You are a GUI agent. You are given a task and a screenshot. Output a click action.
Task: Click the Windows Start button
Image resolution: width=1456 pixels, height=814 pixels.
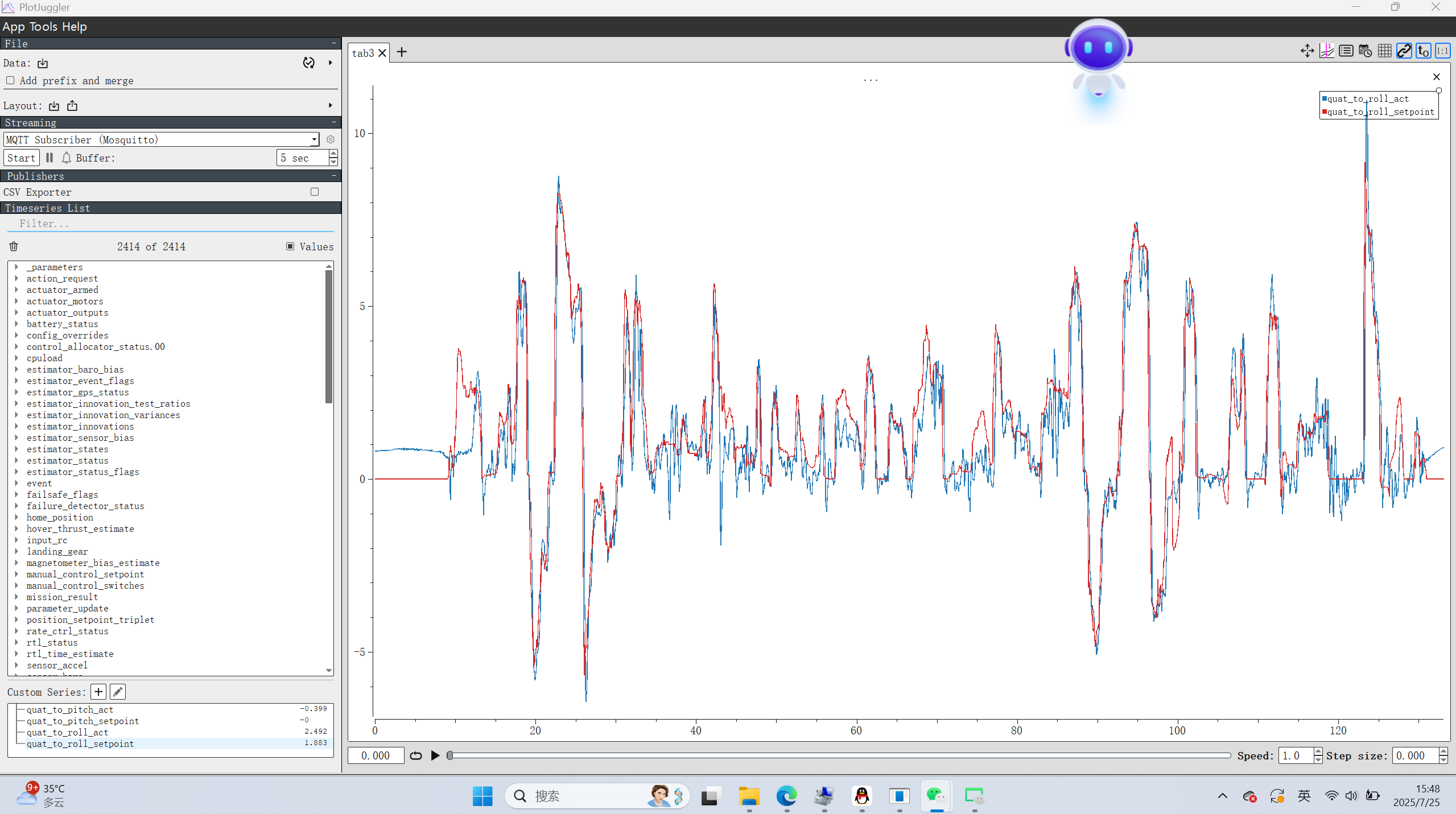pyautogui.click(x=482, y=795)
